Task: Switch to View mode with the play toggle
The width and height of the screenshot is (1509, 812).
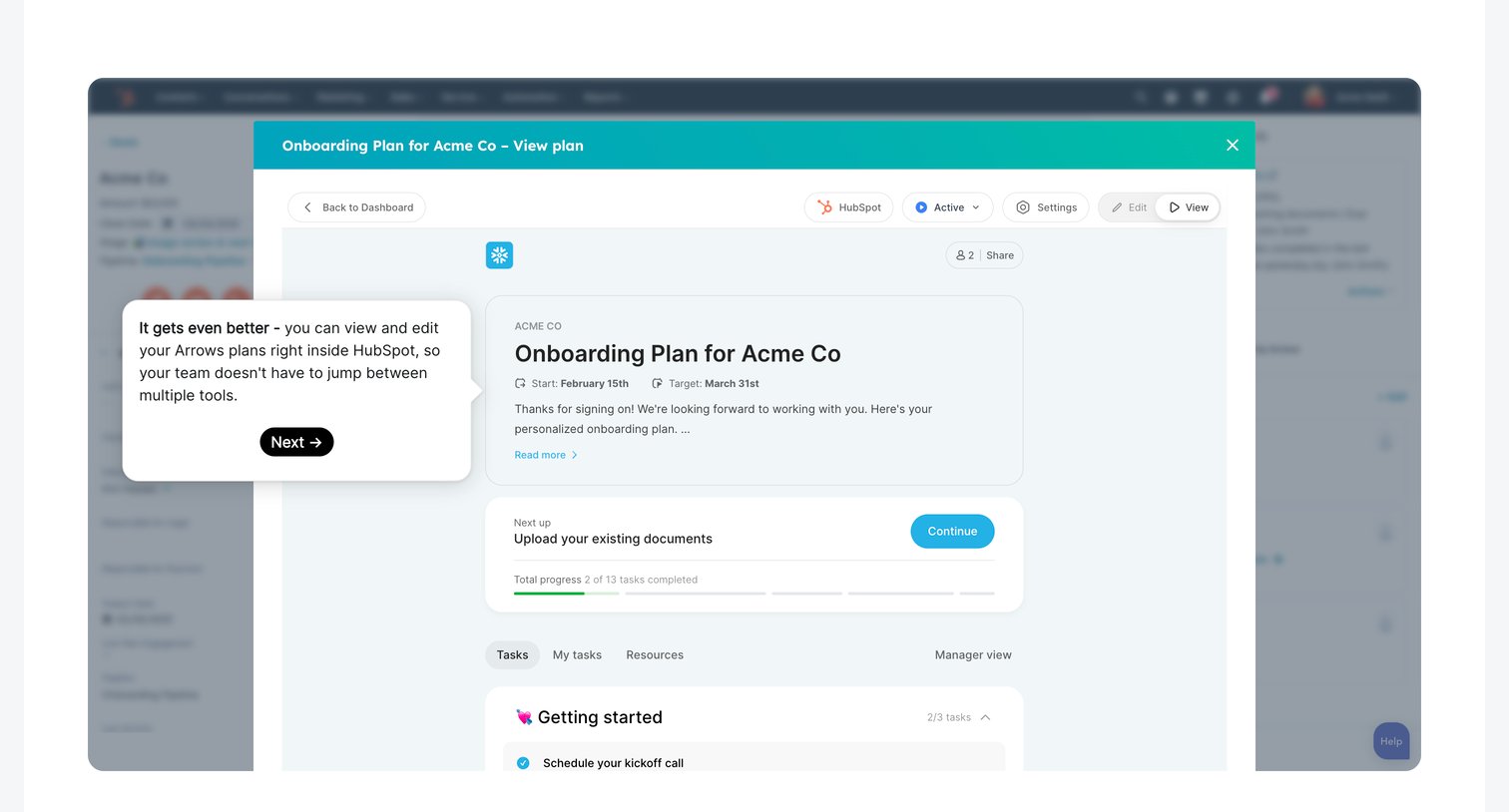Action: click(1188, 207)
